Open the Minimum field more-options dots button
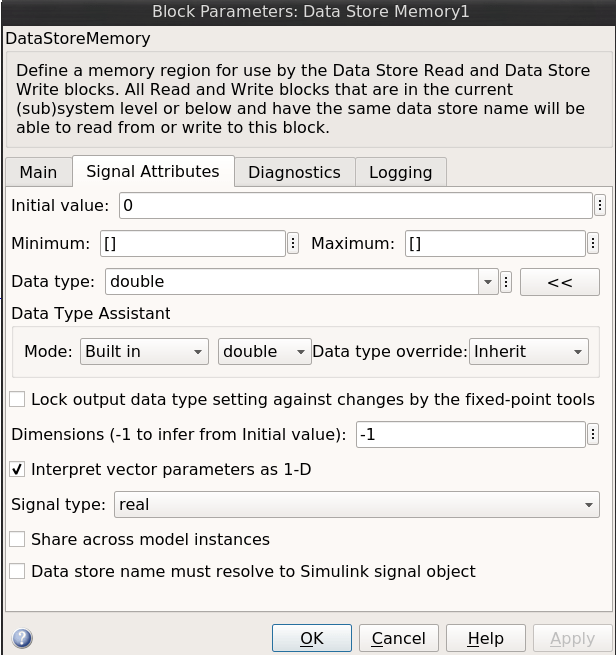 pos(293,243)
